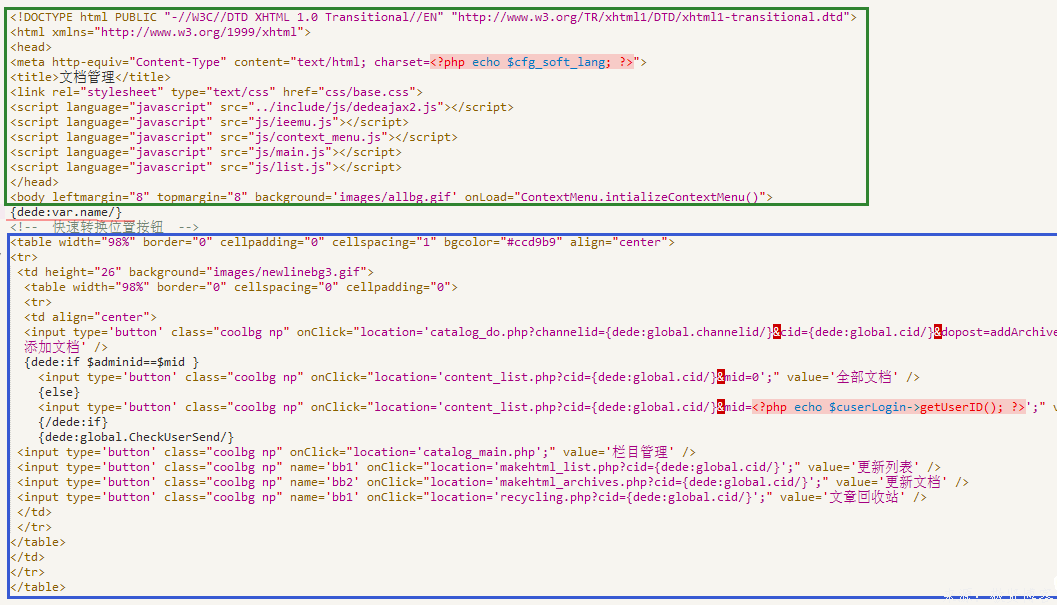Screen dimensions: 1057x605
Task: Click the {dede:global.CheckUserSend/} tag
Action: click(136, 437)
